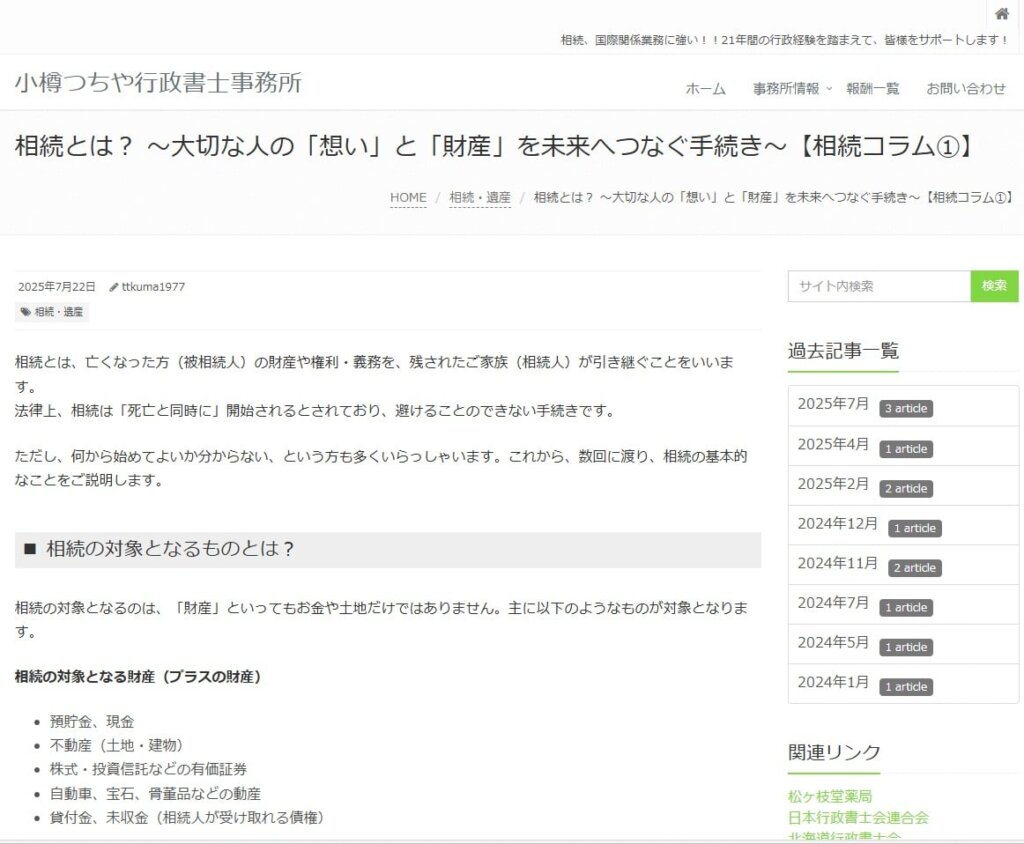View the 2024年12月 archive
The image size is (1024, 844).
coord(838,524)
